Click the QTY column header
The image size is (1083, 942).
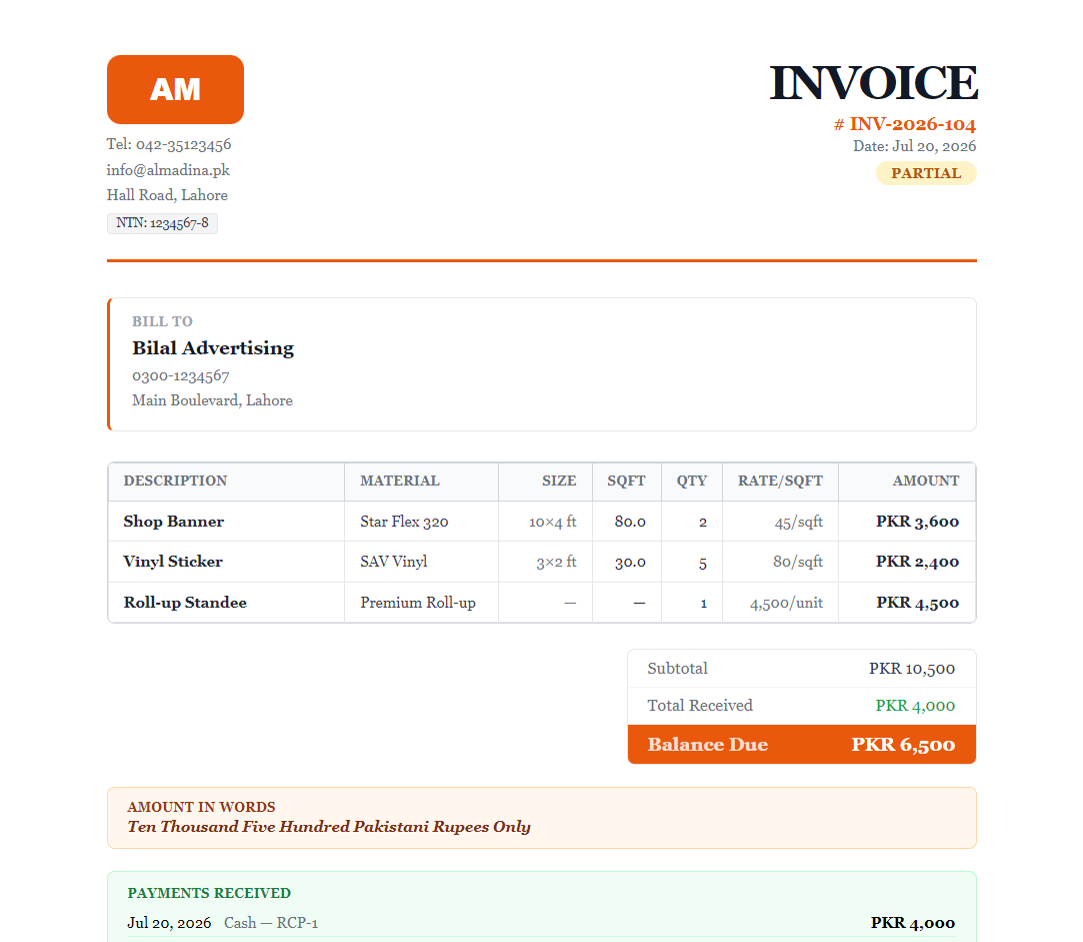(691, 481)
